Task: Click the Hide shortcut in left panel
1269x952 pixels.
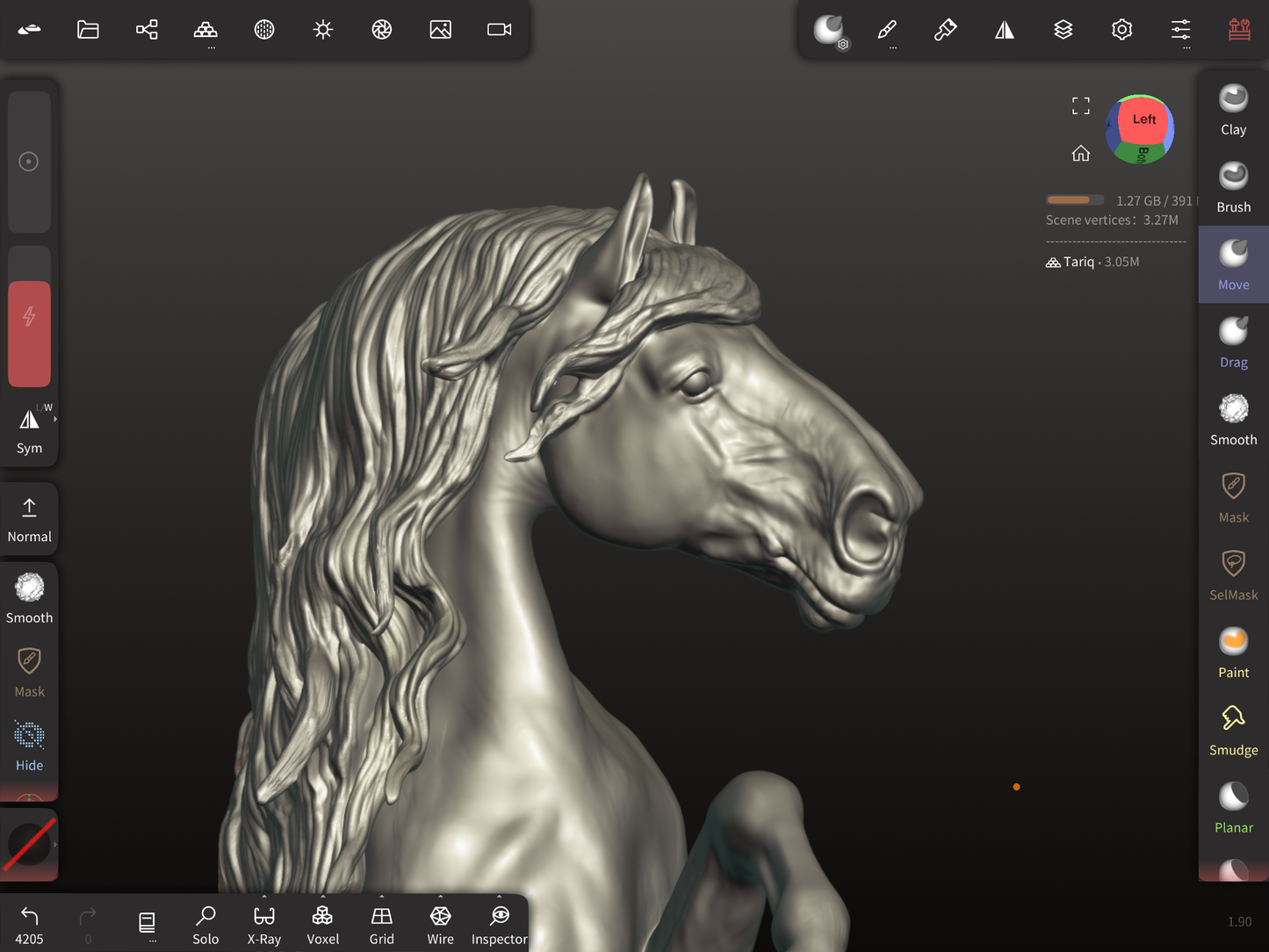Action: 29,746
